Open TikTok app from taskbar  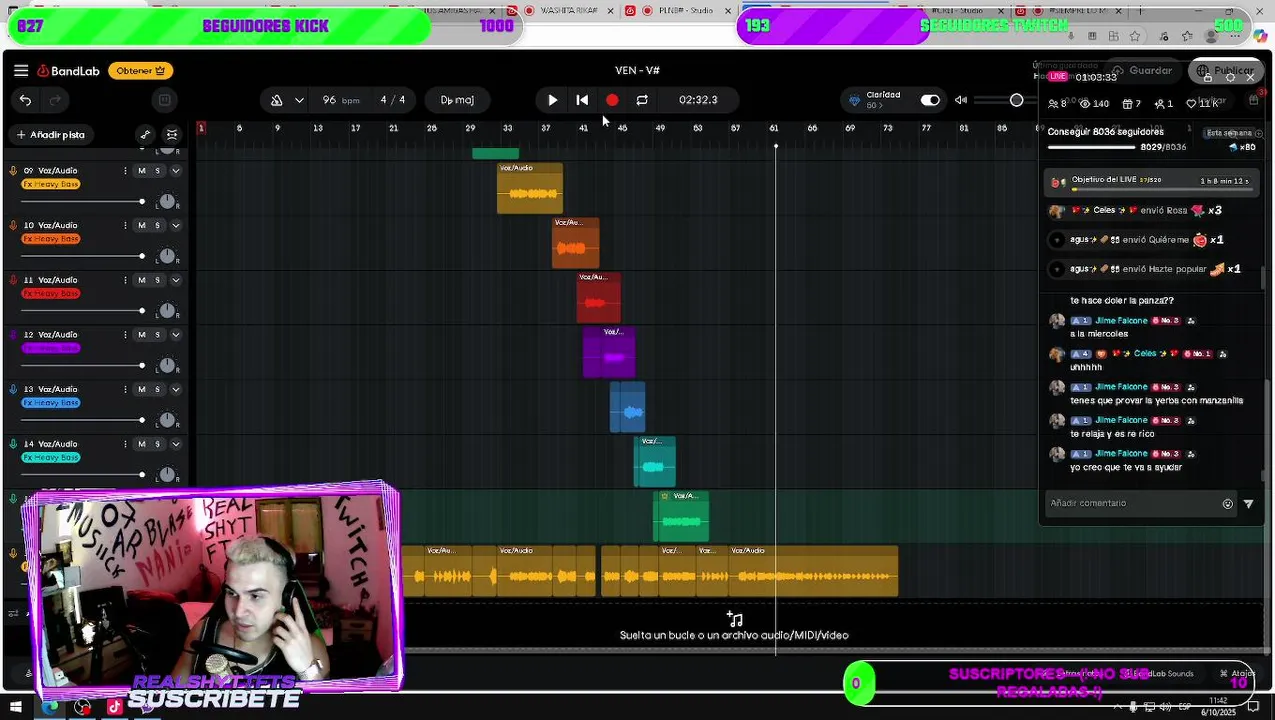coord(114,707)
